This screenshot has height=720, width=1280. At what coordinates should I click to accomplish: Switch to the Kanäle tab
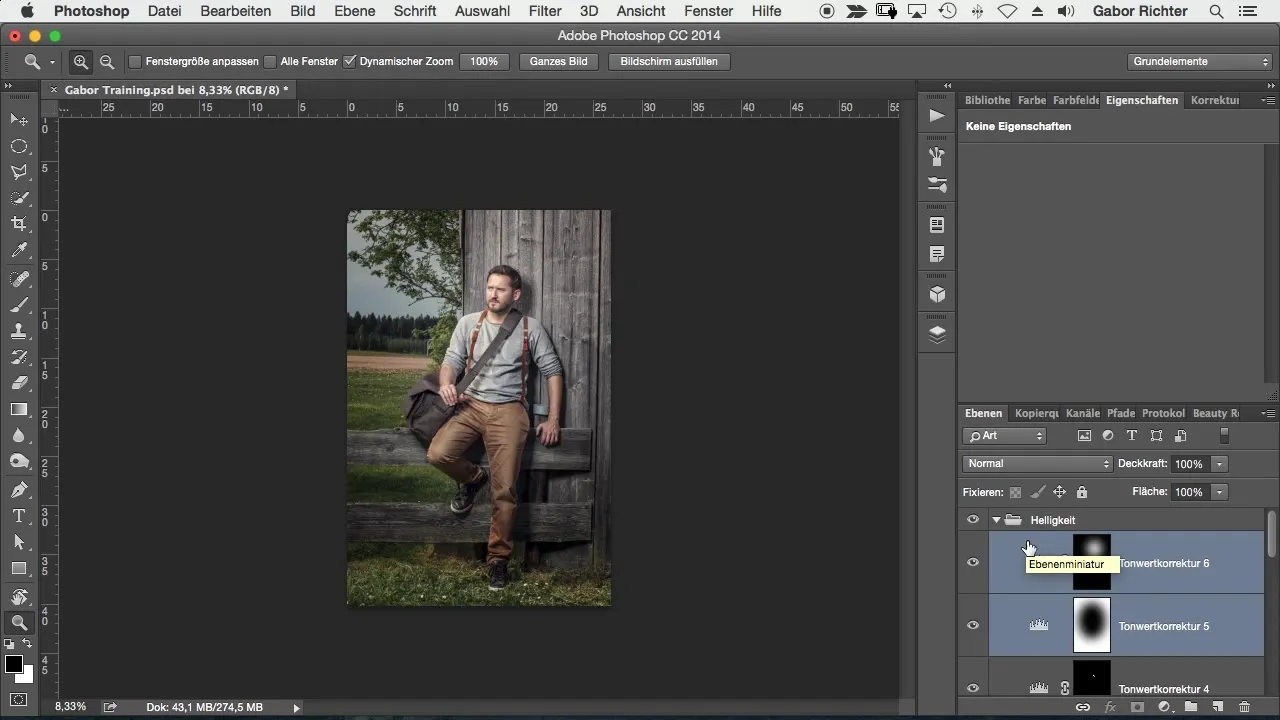coord(1083,413)
